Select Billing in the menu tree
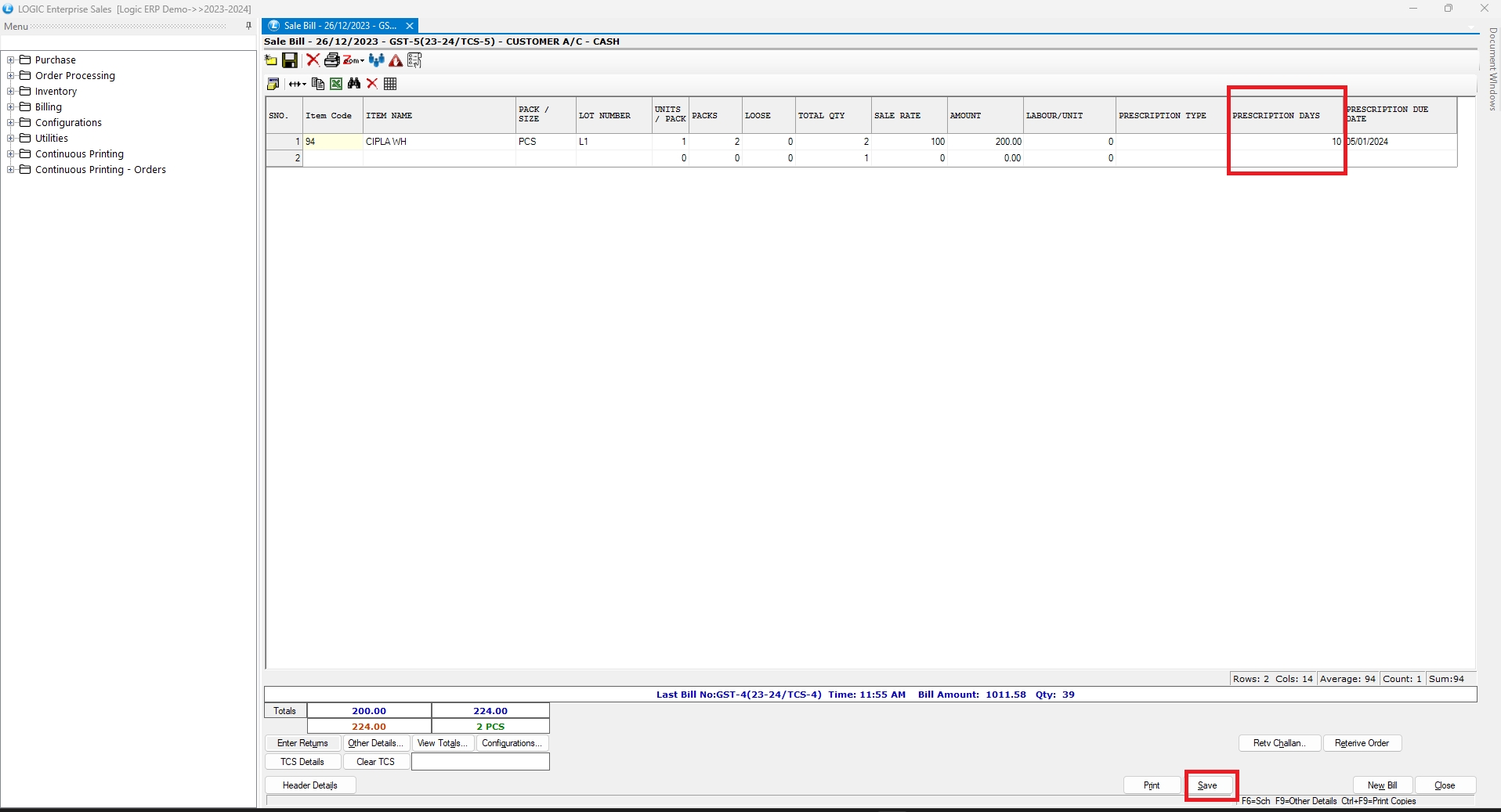 click(x=48, y=106)
